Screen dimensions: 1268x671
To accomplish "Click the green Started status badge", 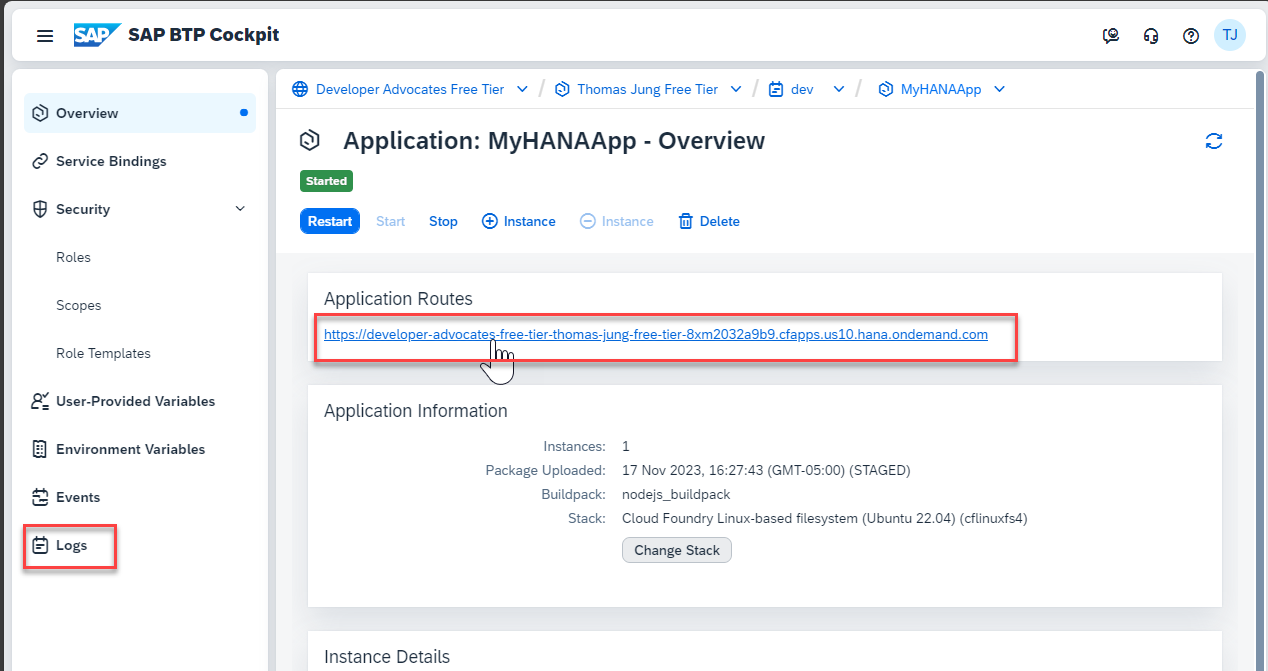I will tap(327, 181).
